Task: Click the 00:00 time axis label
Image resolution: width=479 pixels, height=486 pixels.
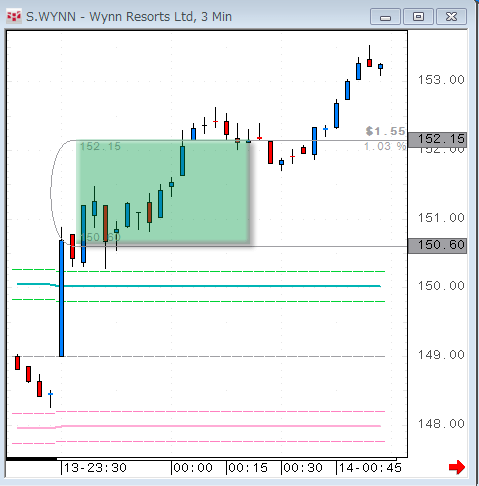Action: click(193, 468)
